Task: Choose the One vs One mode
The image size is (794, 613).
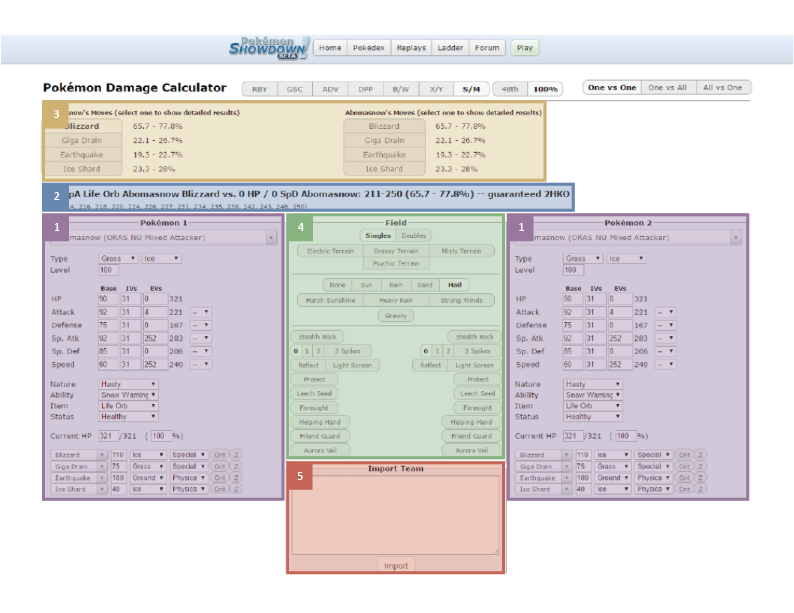Action: point(612,88)
